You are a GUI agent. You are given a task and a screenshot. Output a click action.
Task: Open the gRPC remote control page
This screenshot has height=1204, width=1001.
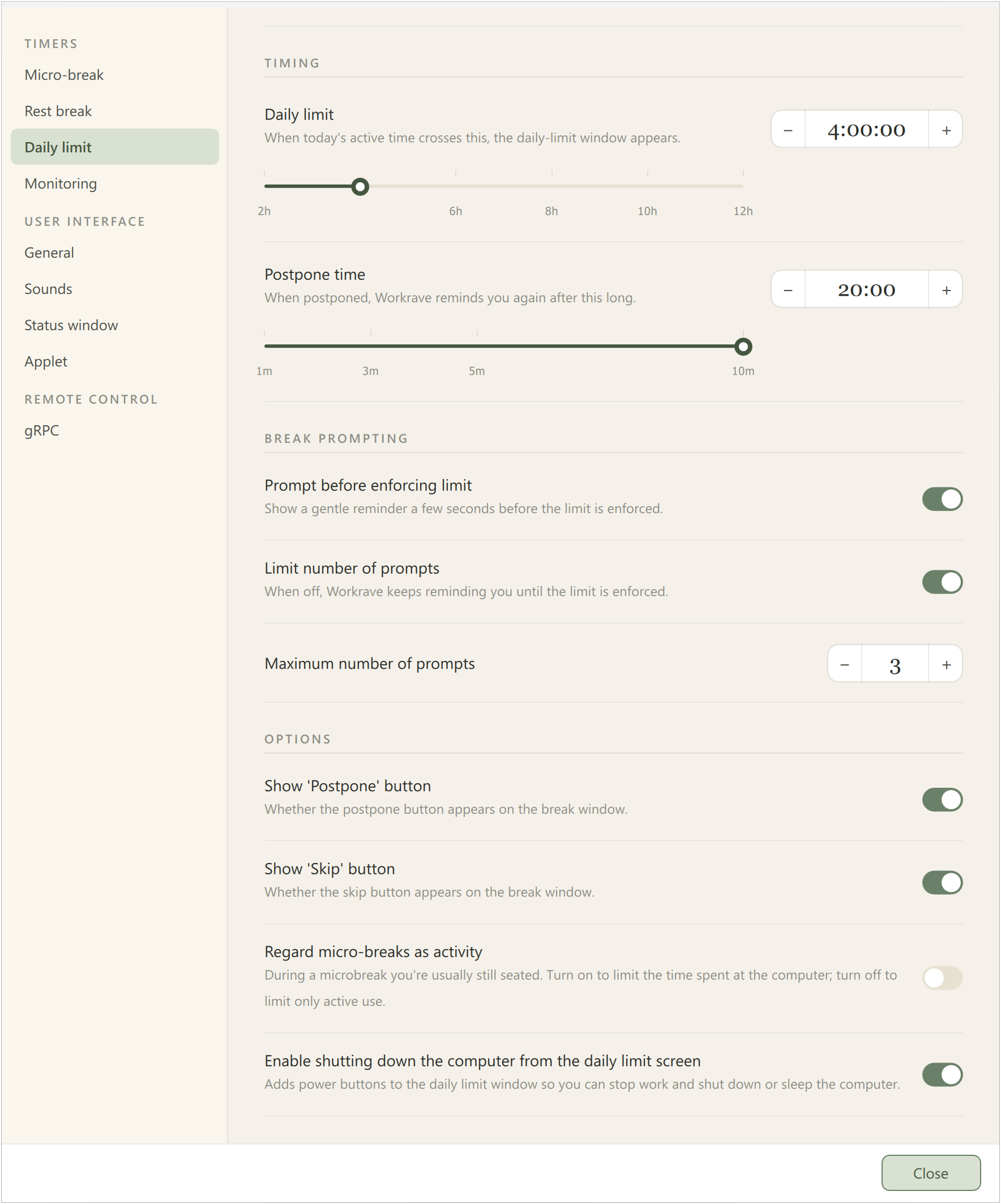[115, 430]
